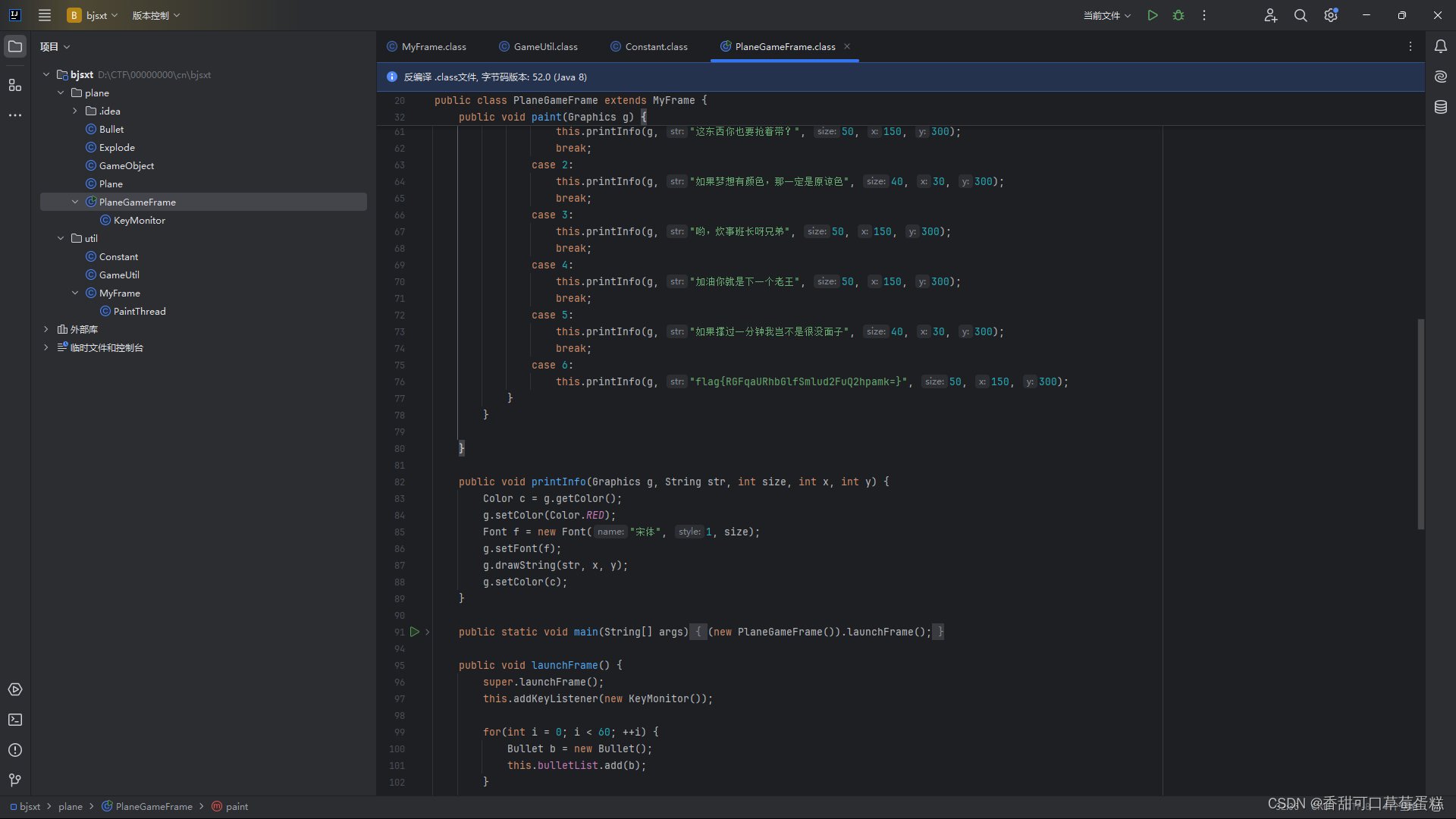Viewport: 1456px width, 819px height.
Task: Open the 当前文件 run configuration dropdown
Action: click(1106, 15)
